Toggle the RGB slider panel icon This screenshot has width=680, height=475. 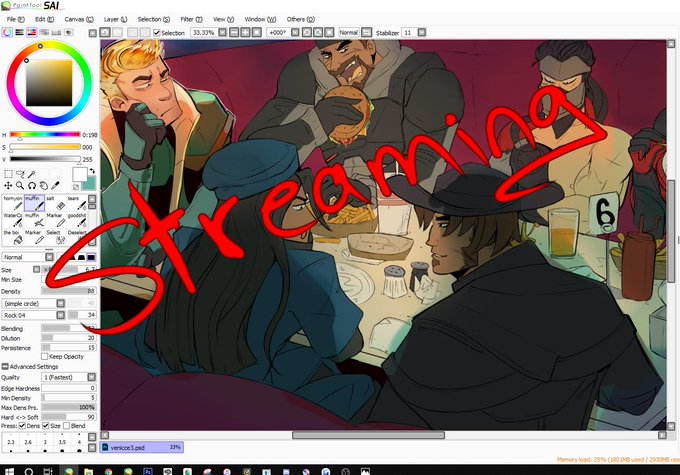(x=19, y=33)
